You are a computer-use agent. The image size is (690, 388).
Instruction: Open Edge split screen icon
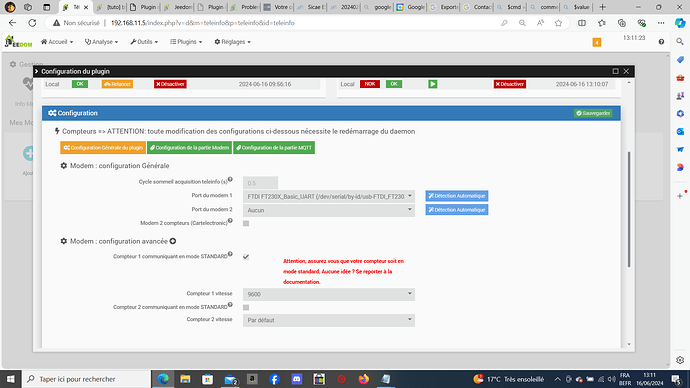582,23
